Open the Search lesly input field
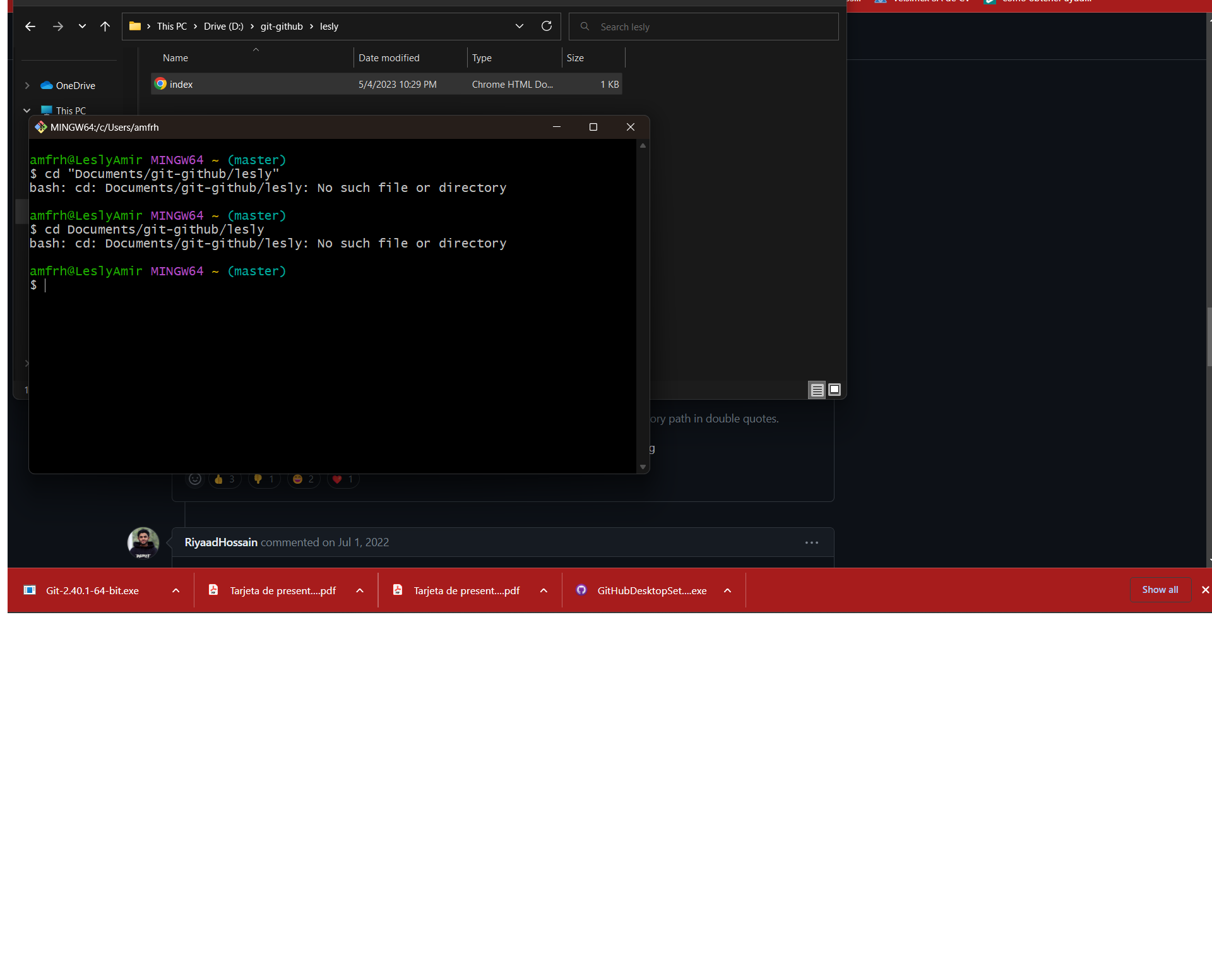 pos(704,26)
